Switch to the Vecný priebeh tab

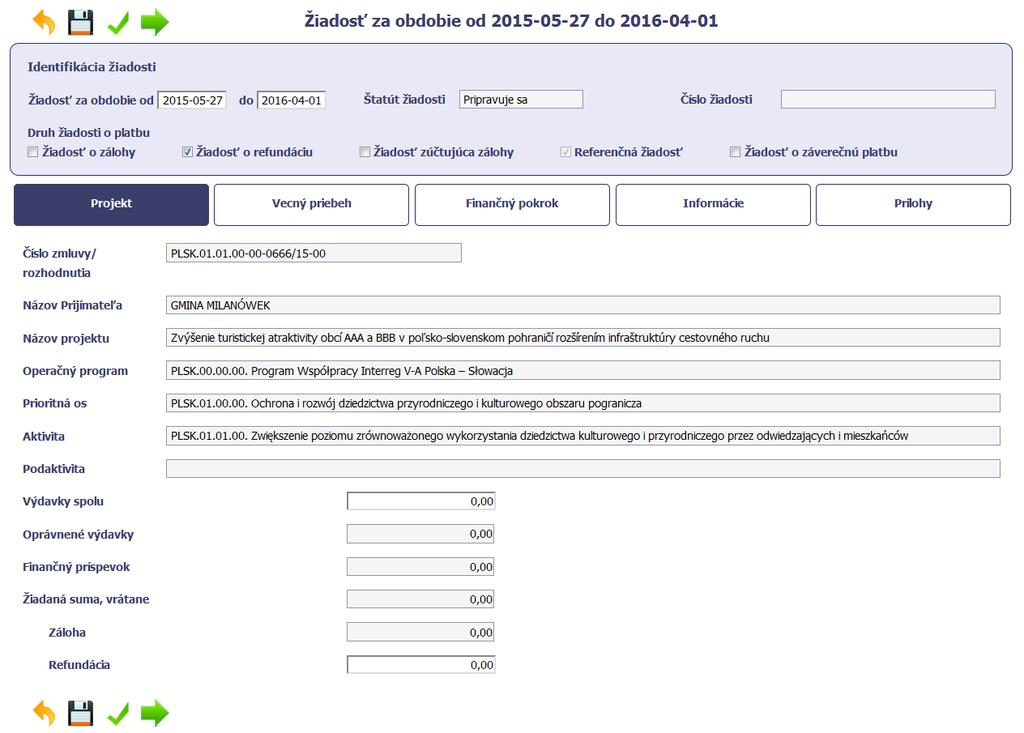pos(312,204)
